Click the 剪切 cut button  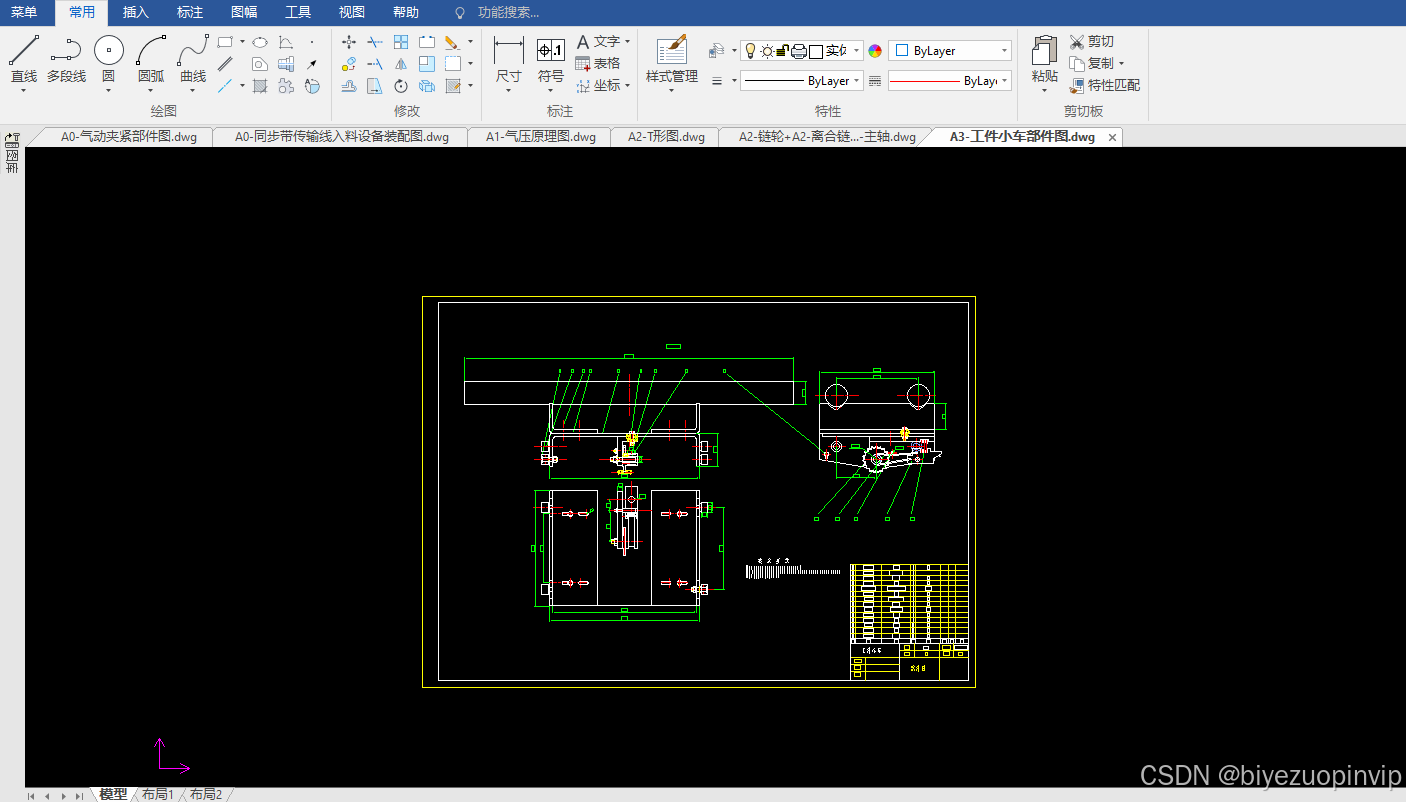tap(1091, 42)
